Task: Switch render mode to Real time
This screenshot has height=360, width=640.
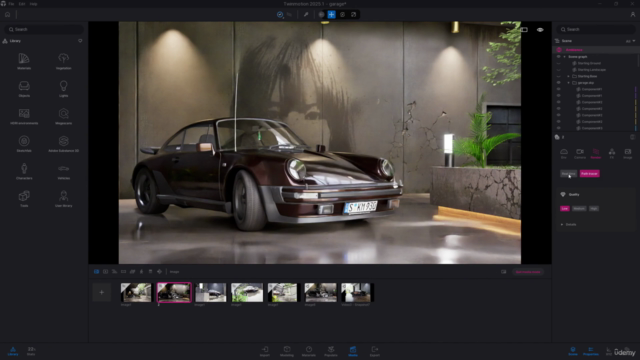Action: coord(568,173)
